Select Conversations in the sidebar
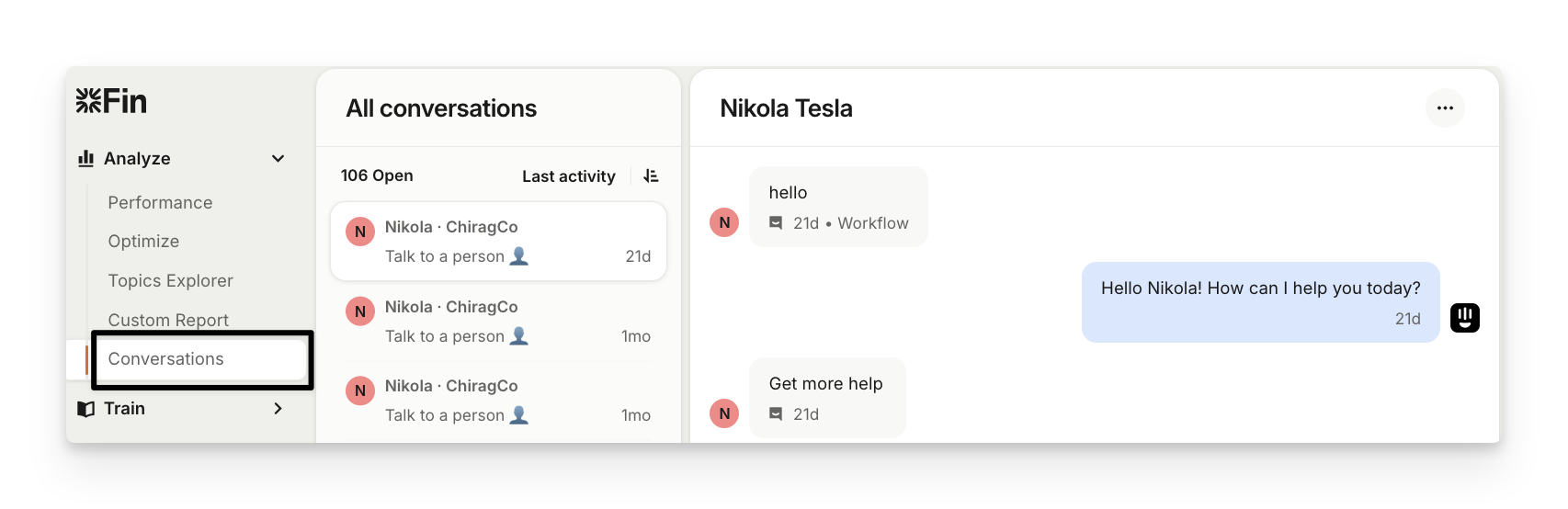 [166, 359]
